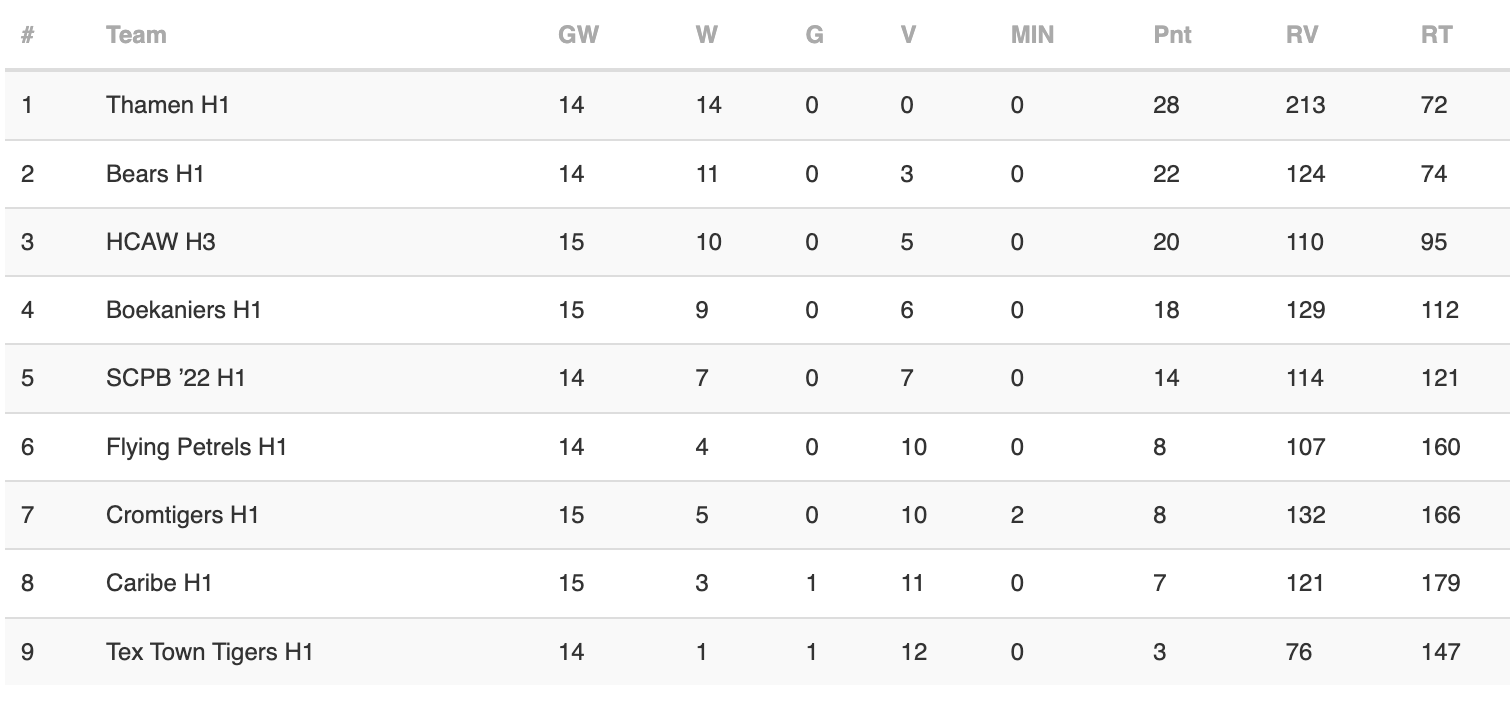Click the RV column header

pyautogui.click(x=1302, y=35)
